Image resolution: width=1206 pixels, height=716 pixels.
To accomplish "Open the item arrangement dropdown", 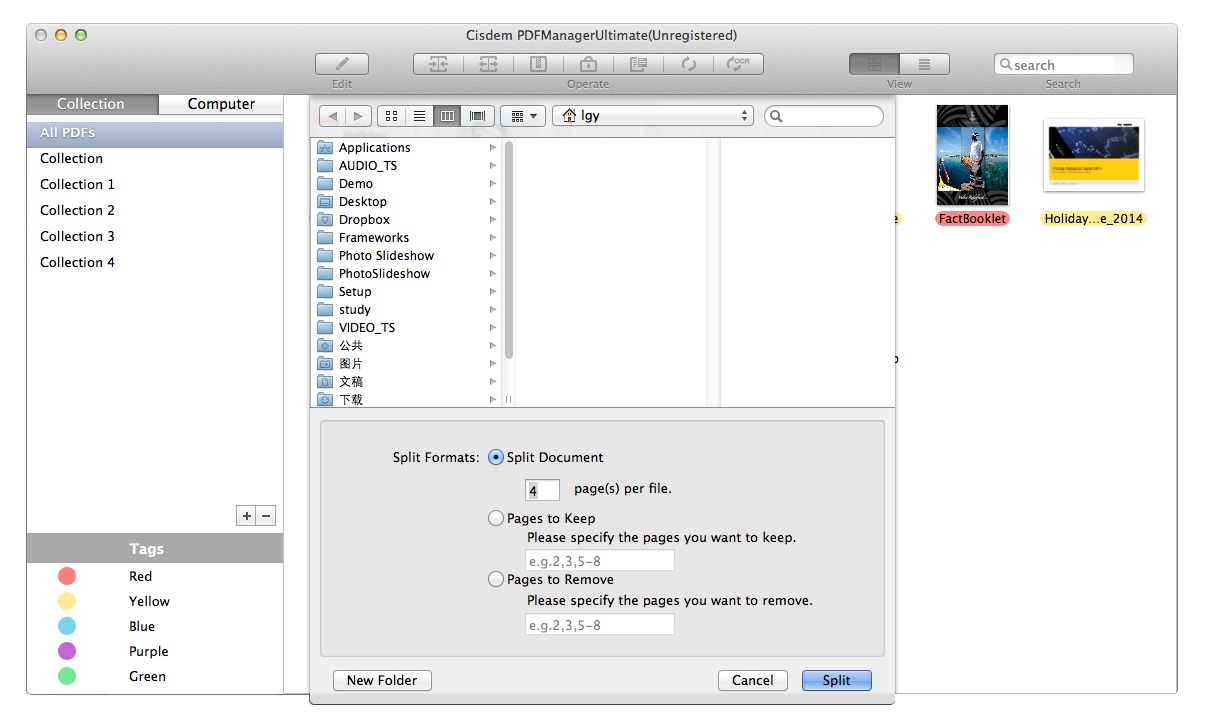I will click(523, 116).
